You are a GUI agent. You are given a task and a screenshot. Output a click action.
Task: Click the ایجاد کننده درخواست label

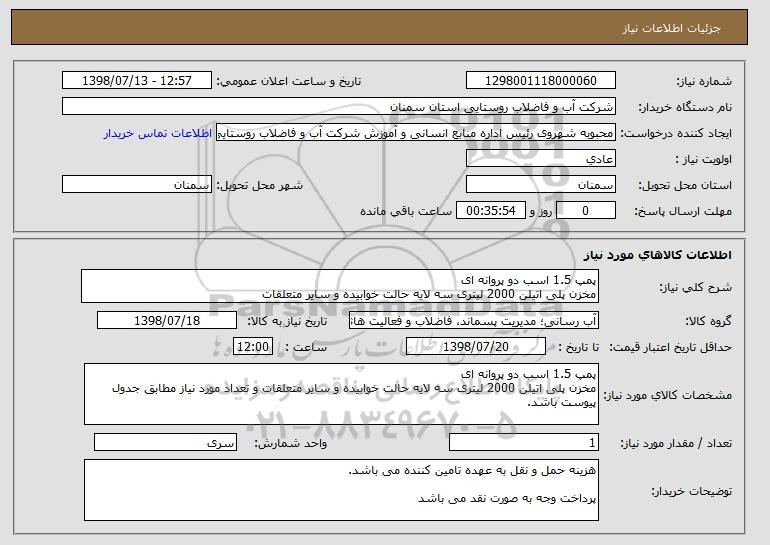[676, 133]
